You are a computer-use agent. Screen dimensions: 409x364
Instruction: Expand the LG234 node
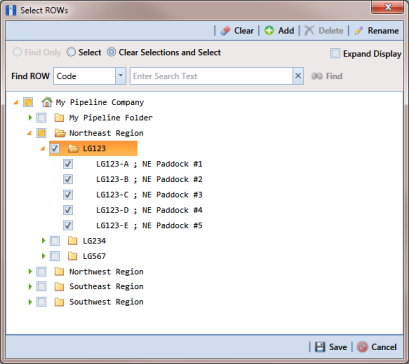43,241
